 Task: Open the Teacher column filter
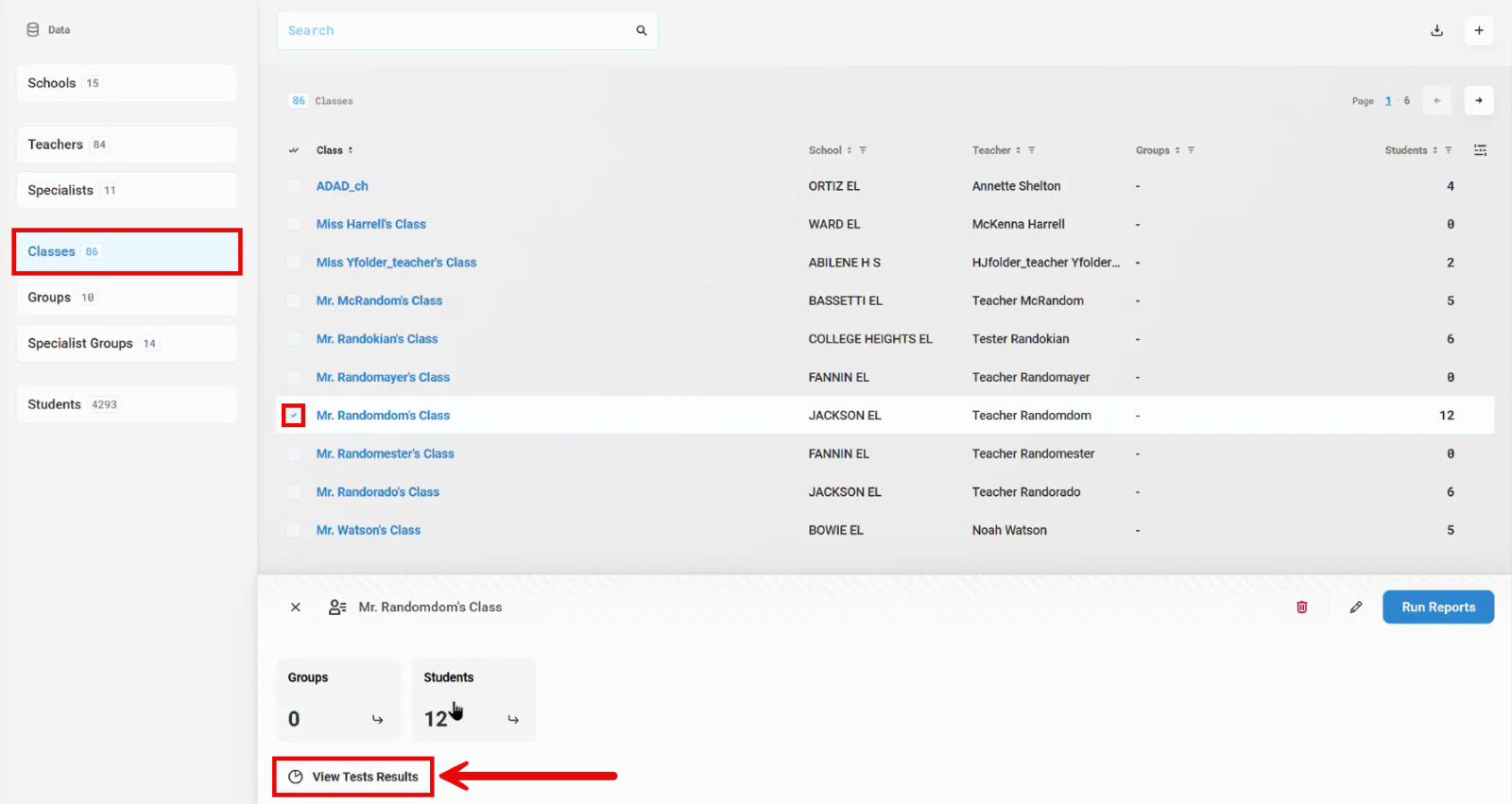pyautogui.click(x=1032, y=150)
